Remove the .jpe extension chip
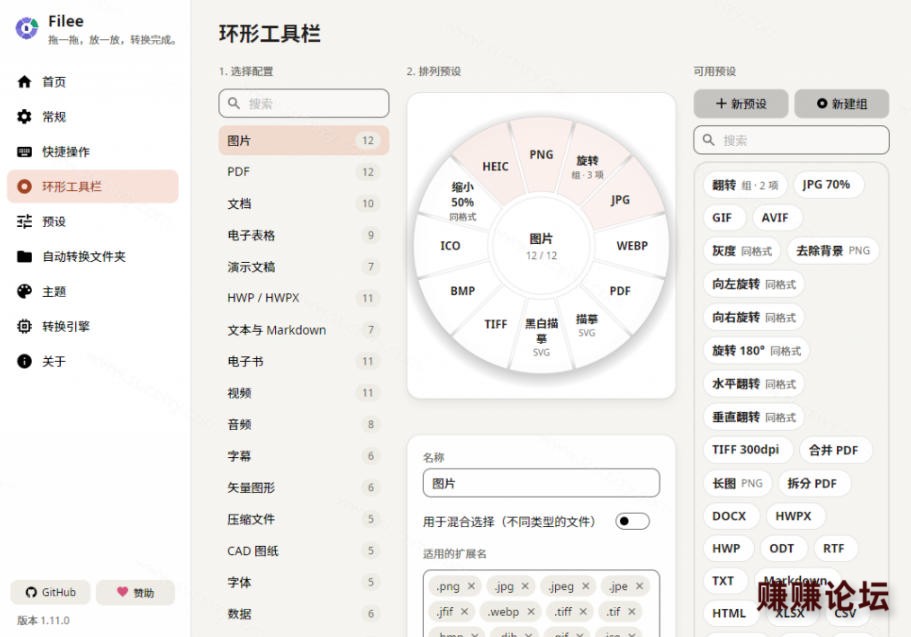The image size is (911, 637). pyautogui.click(x=639, y=586)
